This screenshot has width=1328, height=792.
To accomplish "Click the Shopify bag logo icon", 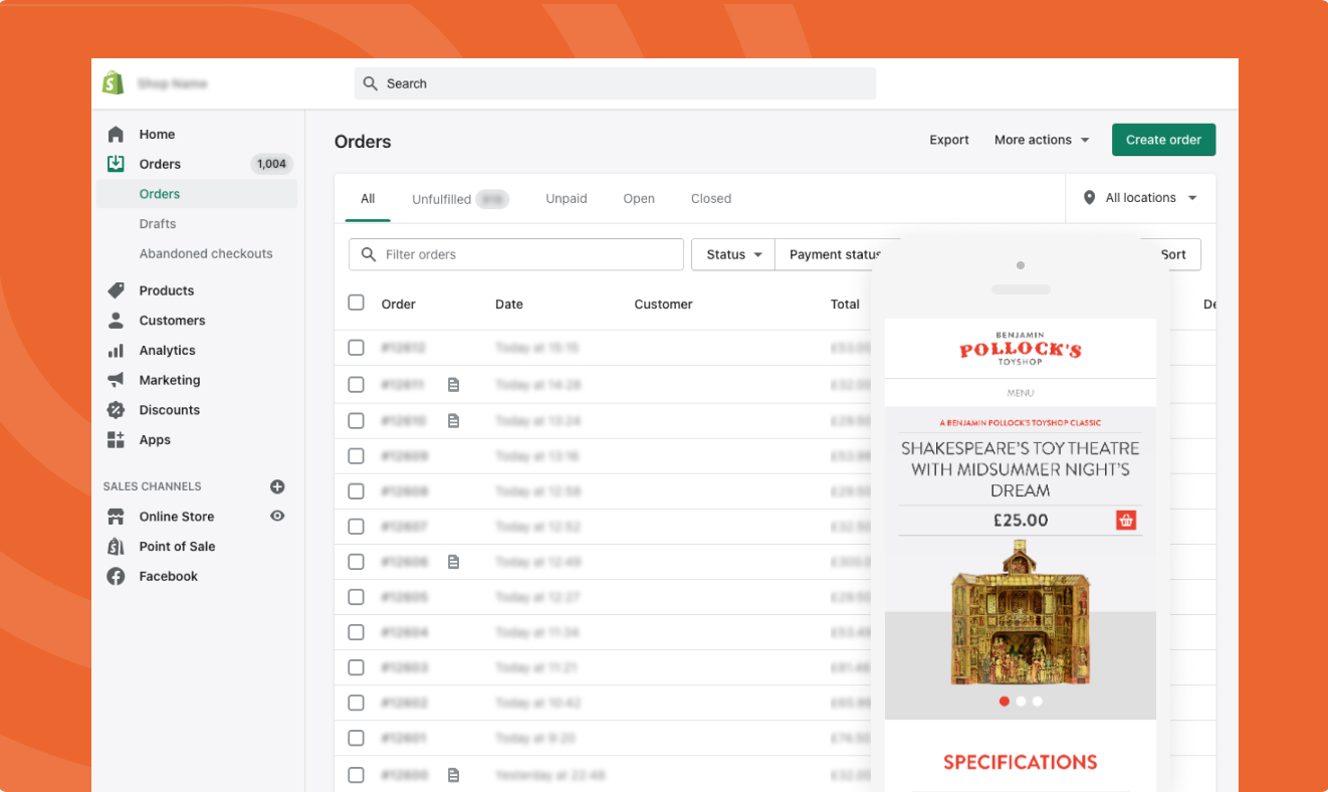I will (113, 83).
